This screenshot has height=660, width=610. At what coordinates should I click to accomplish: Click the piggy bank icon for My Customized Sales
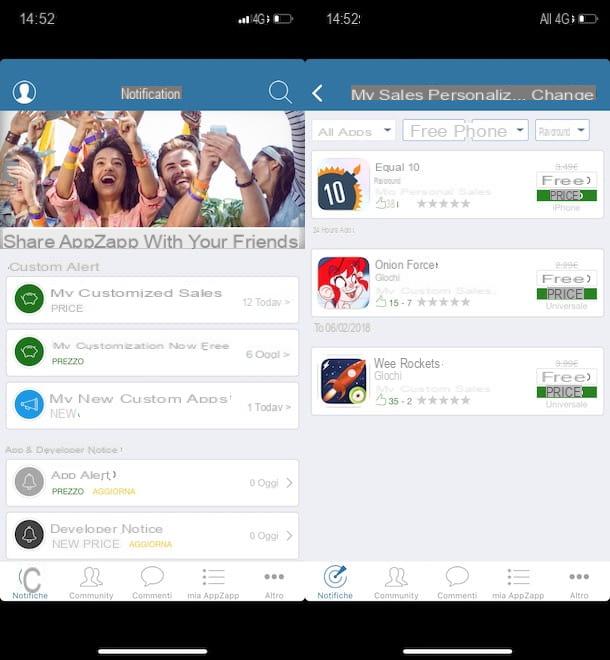coord(29,299)
